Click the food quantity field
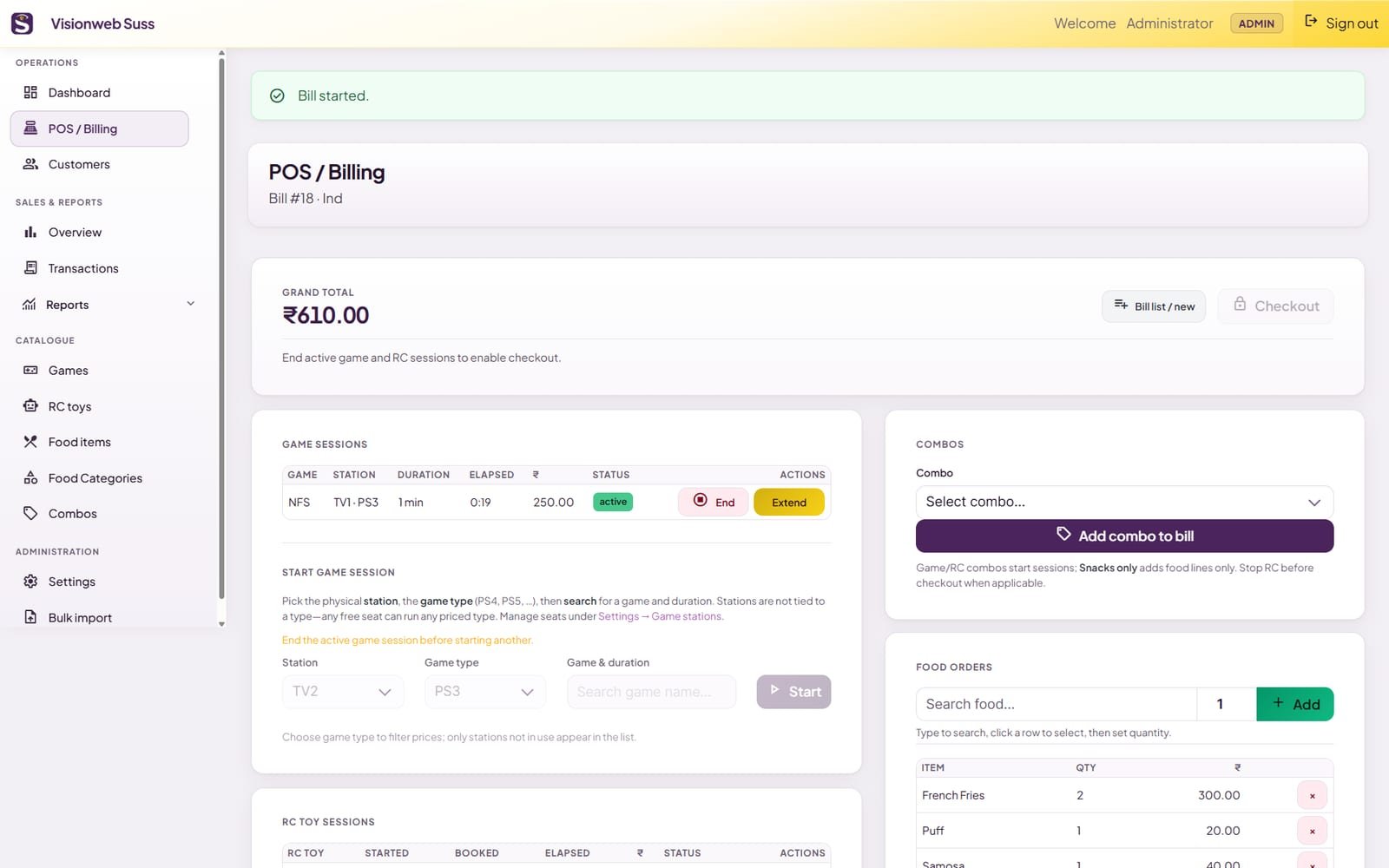Image resolution: width=1389 pixels, height=868 pixels. 1227,704
